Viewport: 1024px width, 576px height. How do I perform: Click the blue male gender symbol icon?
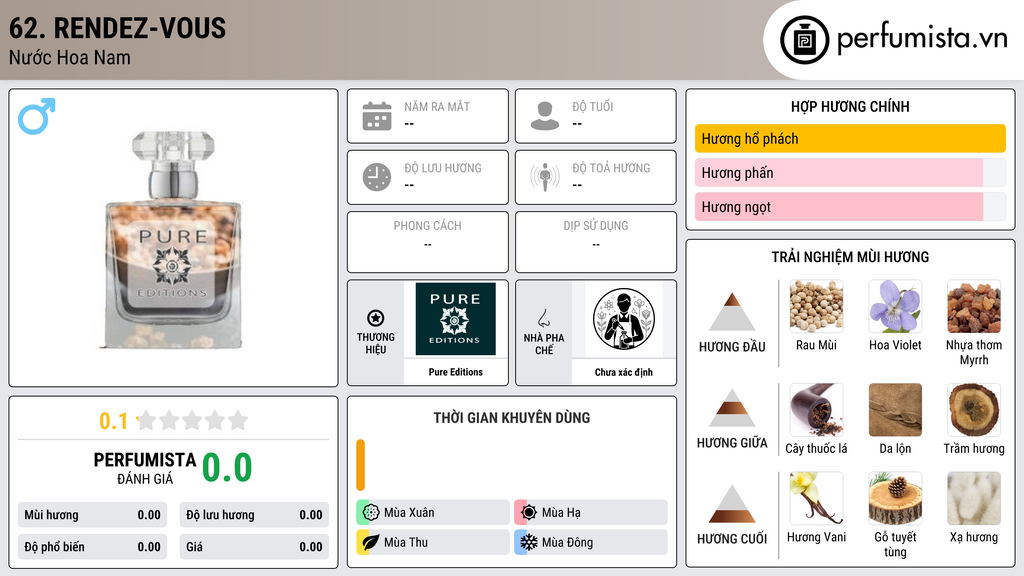(37, 116)
